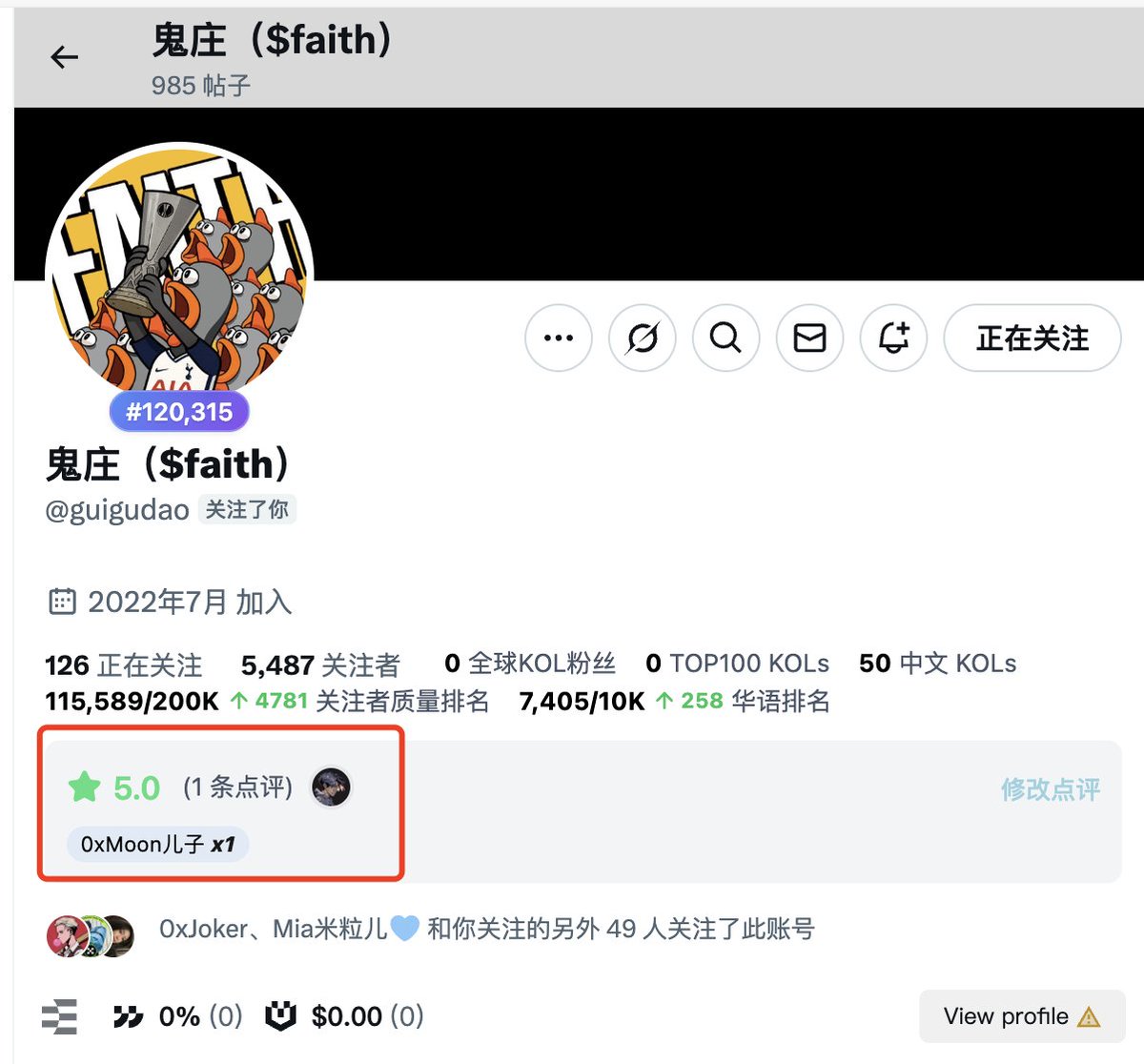The image size is (1144, 1064).
Task: Open the reviewer avatar beside 1条点评
Action: pyautogui.click(x=331, y=788)
